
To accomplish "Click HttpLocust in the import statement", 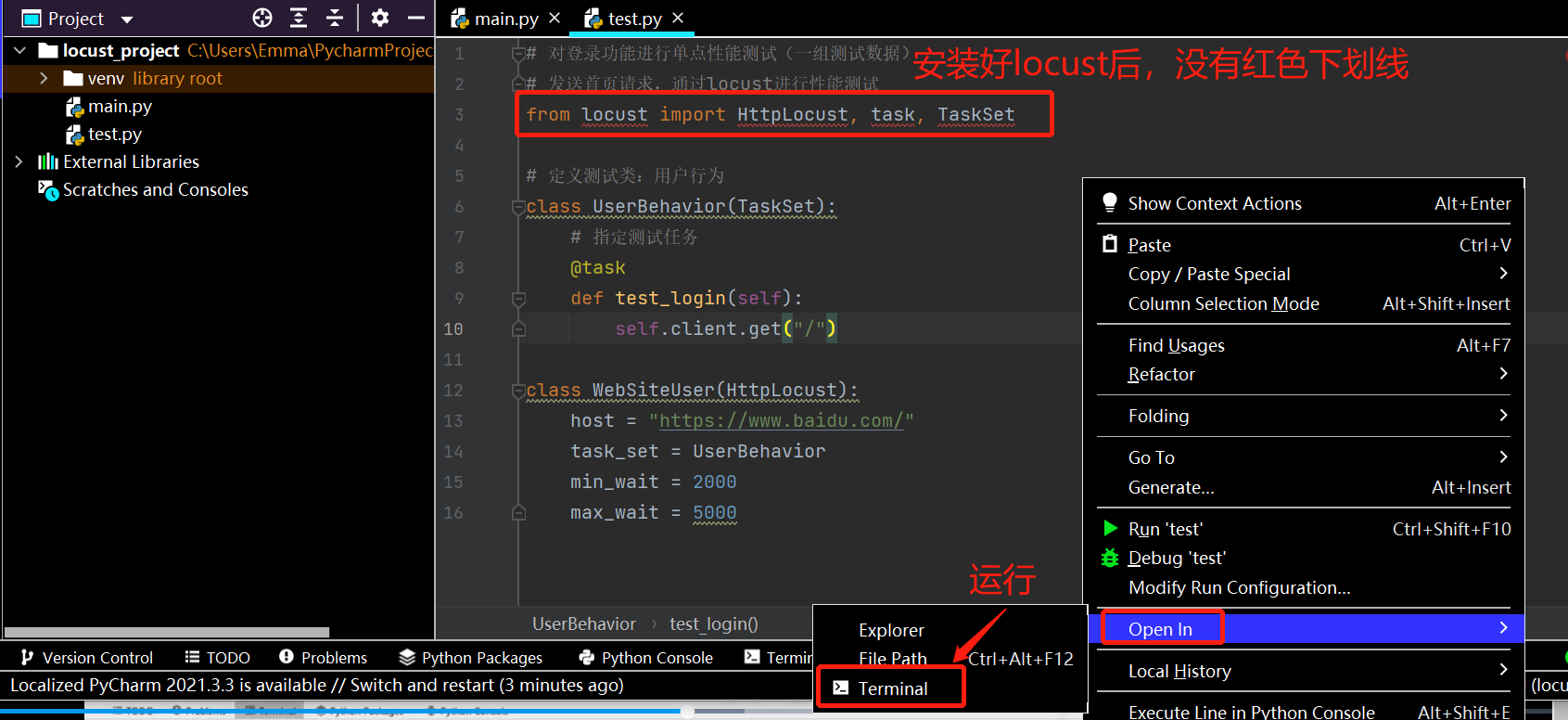I will pyautogui.click(x=793, y=114).
